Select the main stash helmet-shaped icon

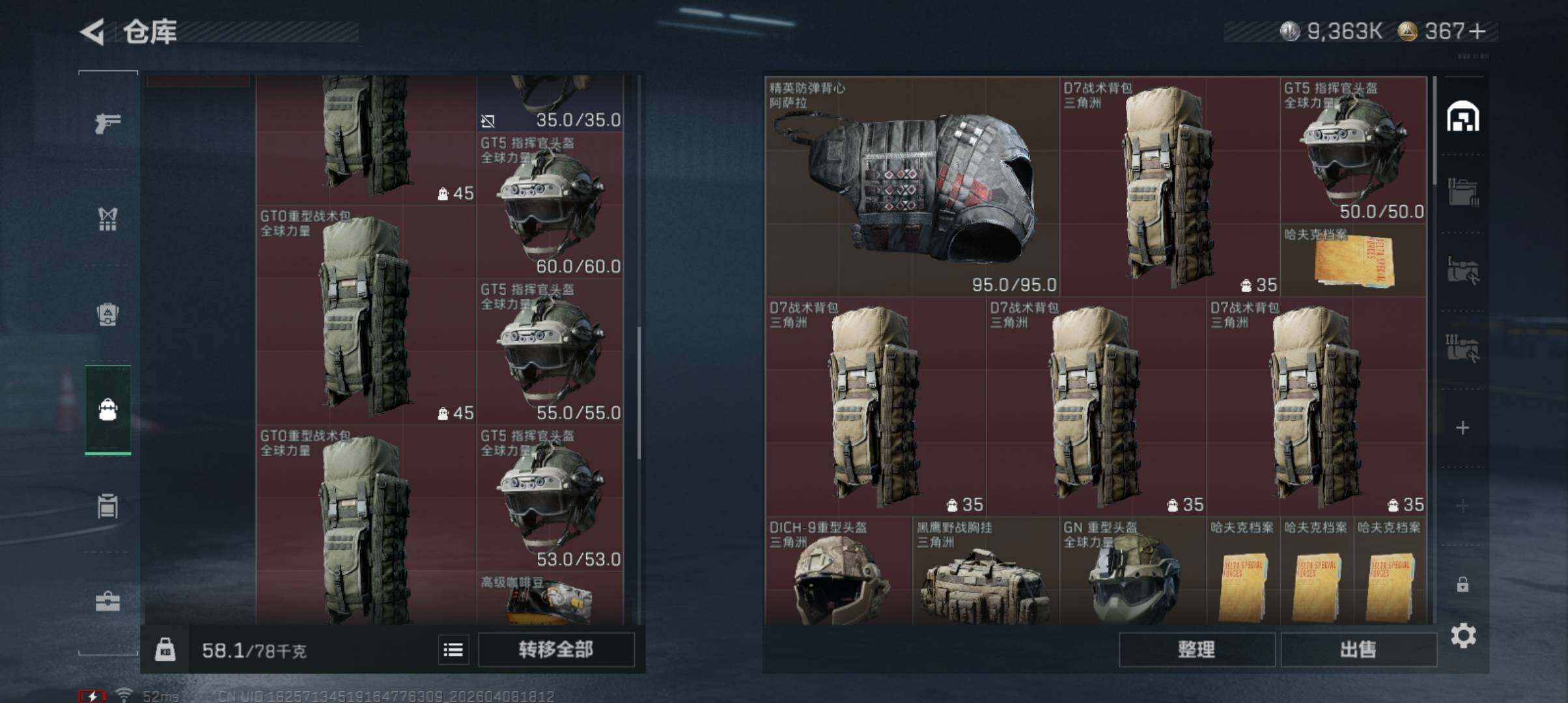coord(1463,117)
